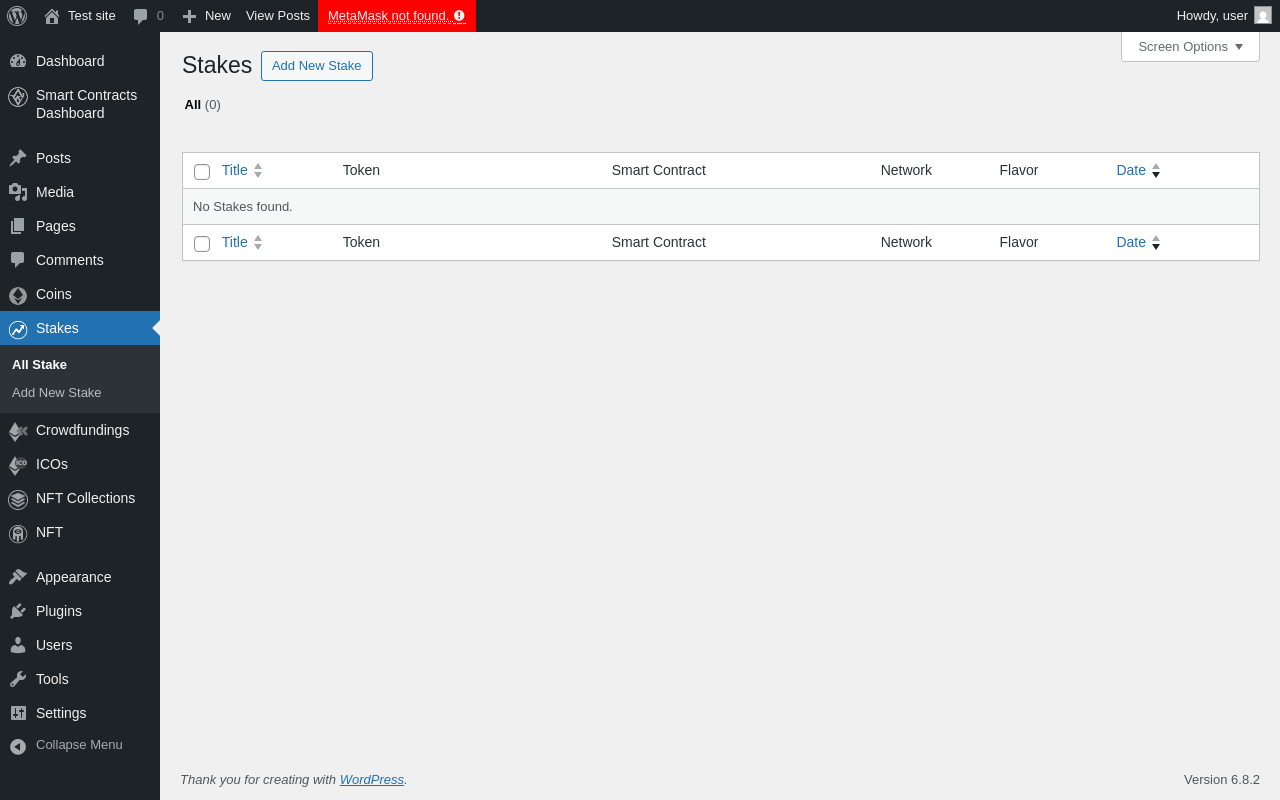Click the home icon beside Test site

pos(52,16)
